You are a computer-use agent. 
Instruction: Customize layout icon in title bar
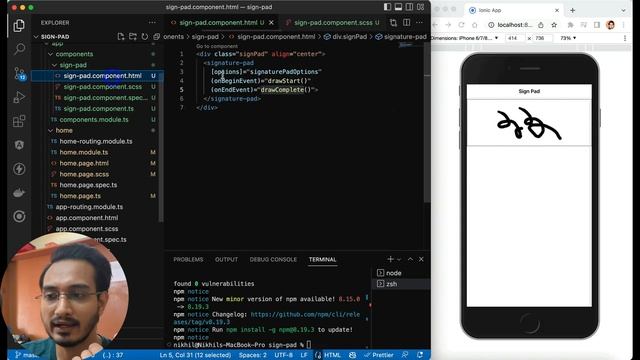[x=420, y=7]
